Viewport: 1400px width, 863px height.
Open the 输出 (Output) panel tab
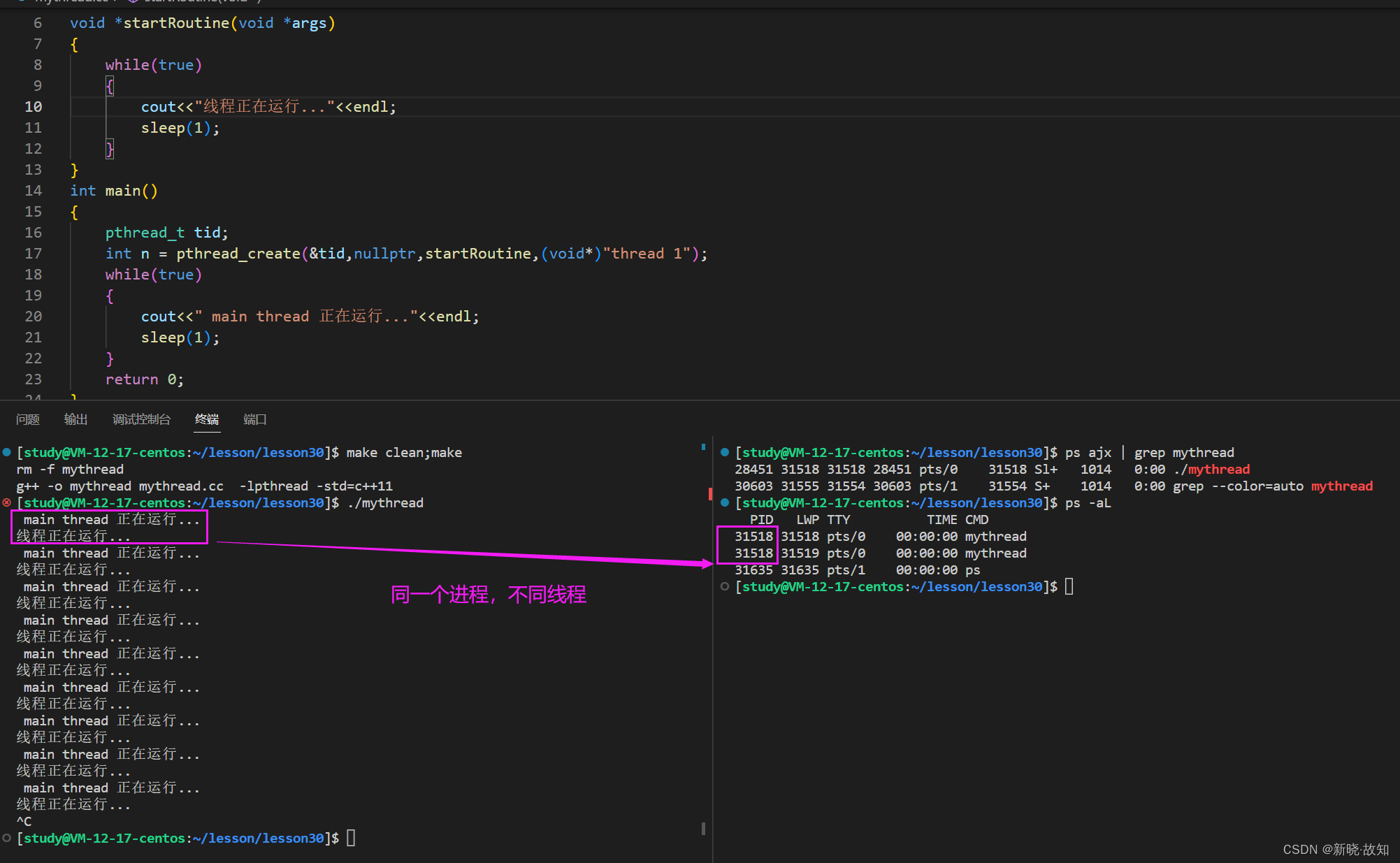(75, 419)
